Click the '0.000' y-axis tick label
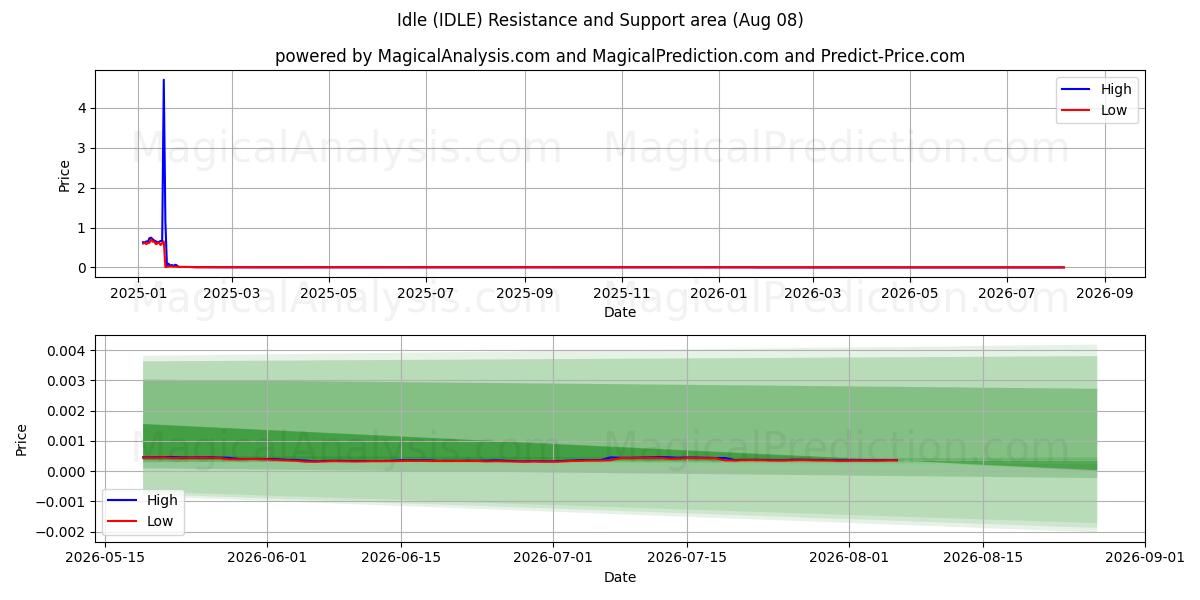Screen dimensions: 1200x600 coord(67,471)
